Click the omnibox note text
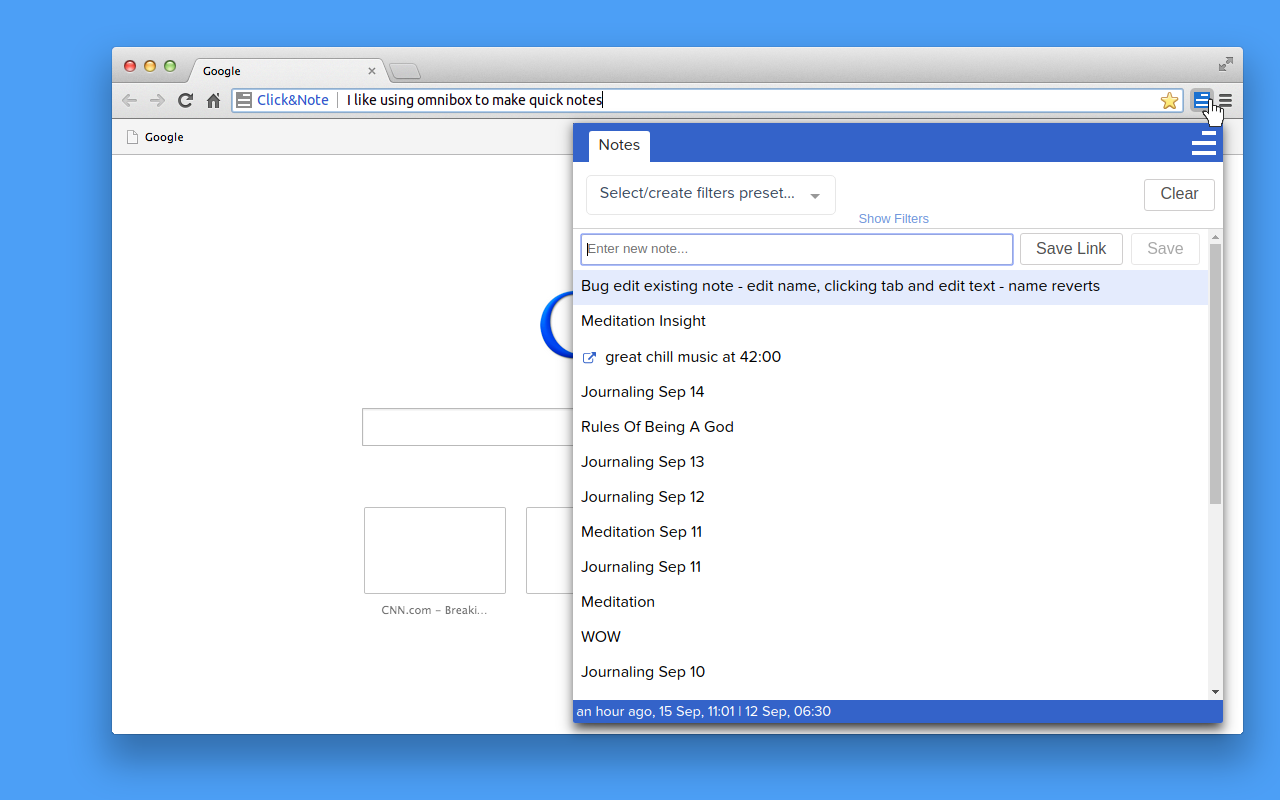This screenshot has width=1280, height=800. [475, 100]
